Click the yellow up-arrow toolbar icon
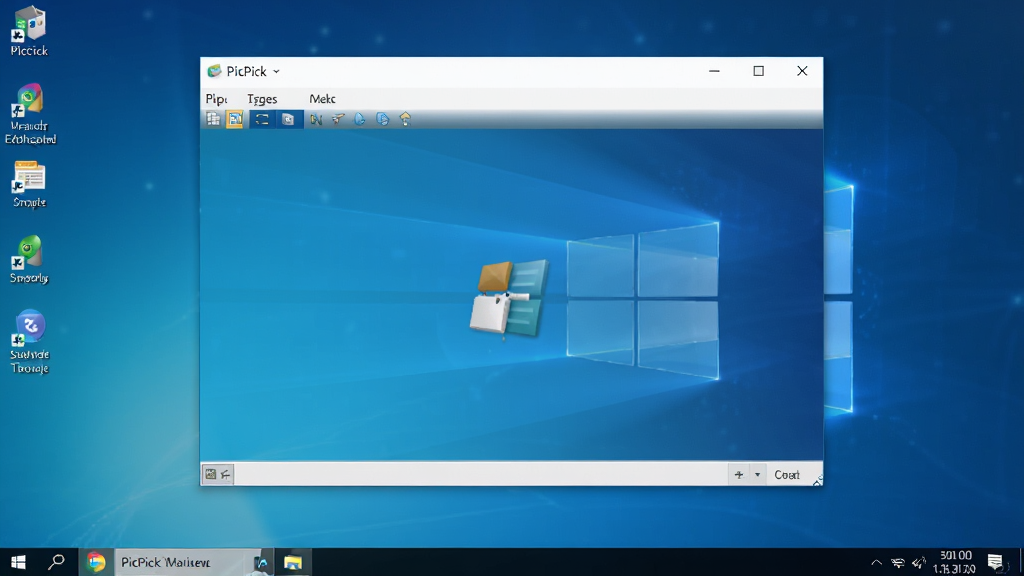Image resolution: width=1024 pixels, height=576 pixels. click(x=405, y=119)
